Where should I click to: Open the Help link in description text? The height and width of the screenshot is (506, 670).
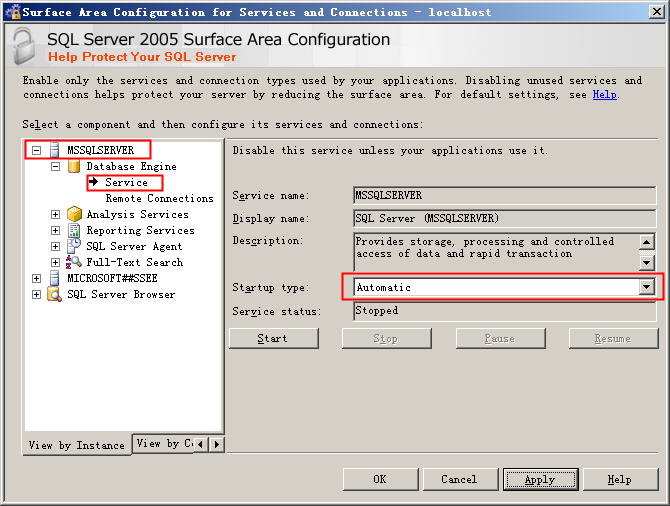click(605, 94)
